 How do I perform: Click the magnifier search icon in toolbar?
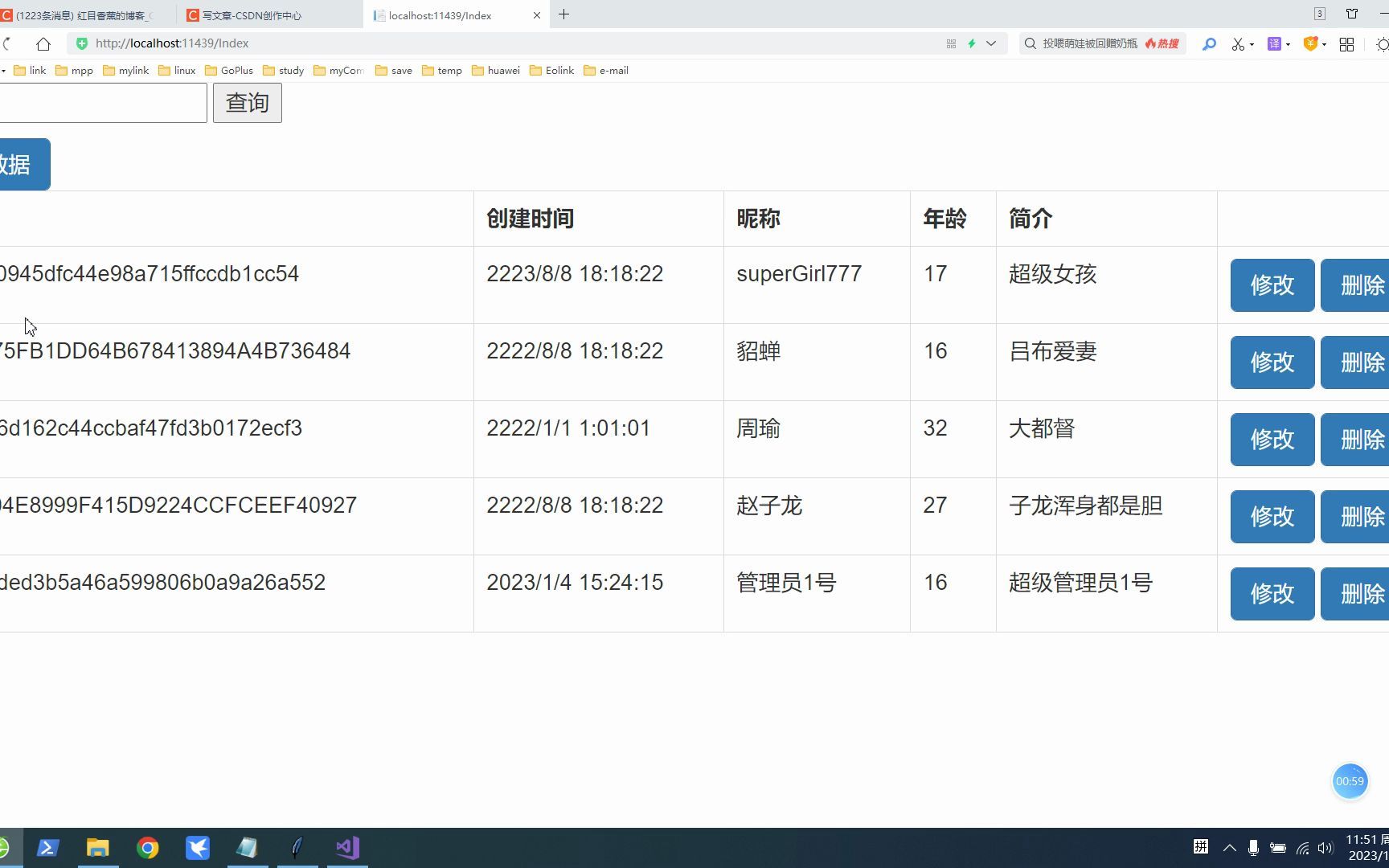(x=1211, y=44)
